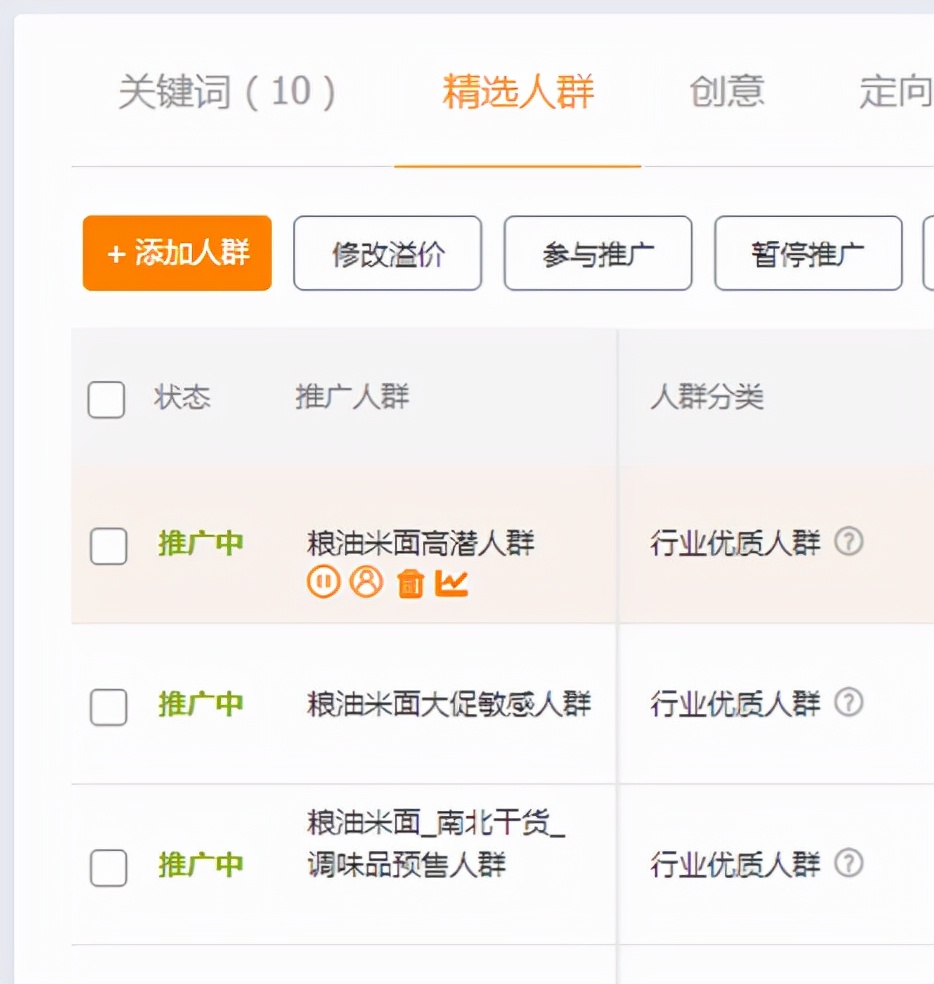View data report via the chart icon

[x=452, y=580]
